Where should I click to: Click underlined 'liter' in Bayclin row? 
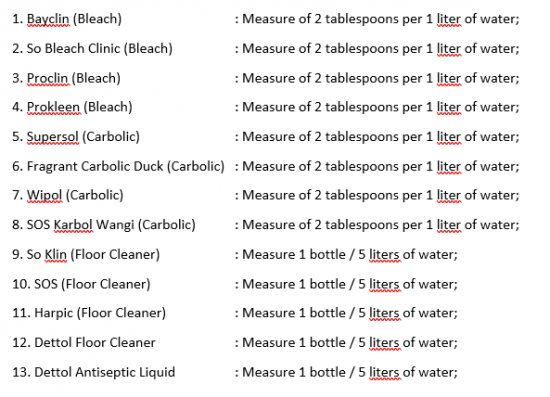click(x=449, y=19)
